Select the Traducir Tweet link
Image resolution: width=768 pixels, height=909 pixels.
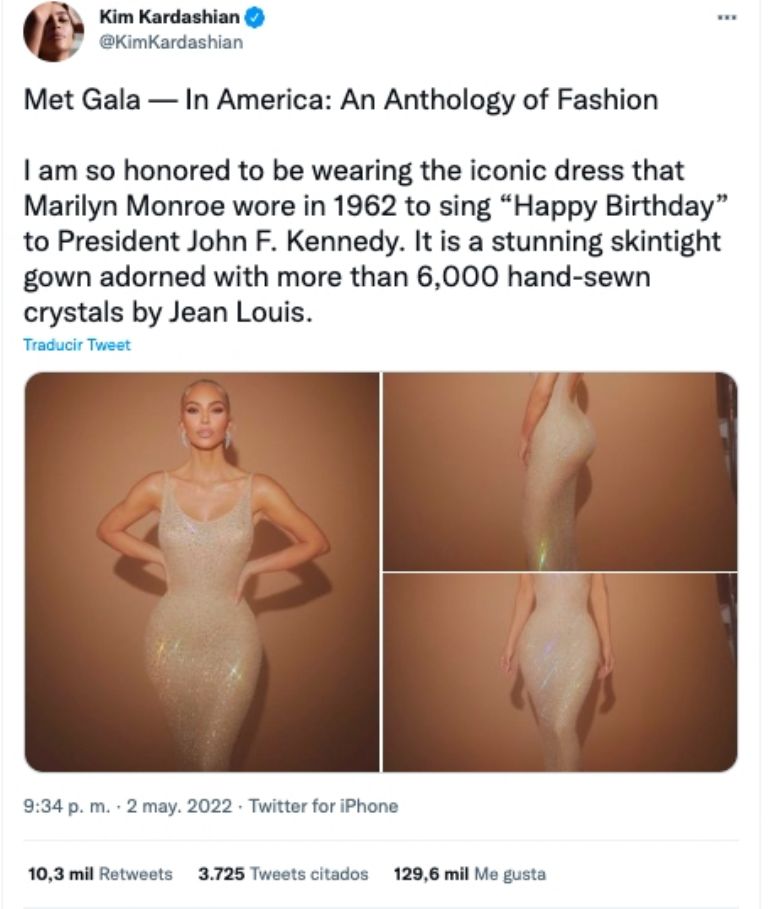[75, 343]
